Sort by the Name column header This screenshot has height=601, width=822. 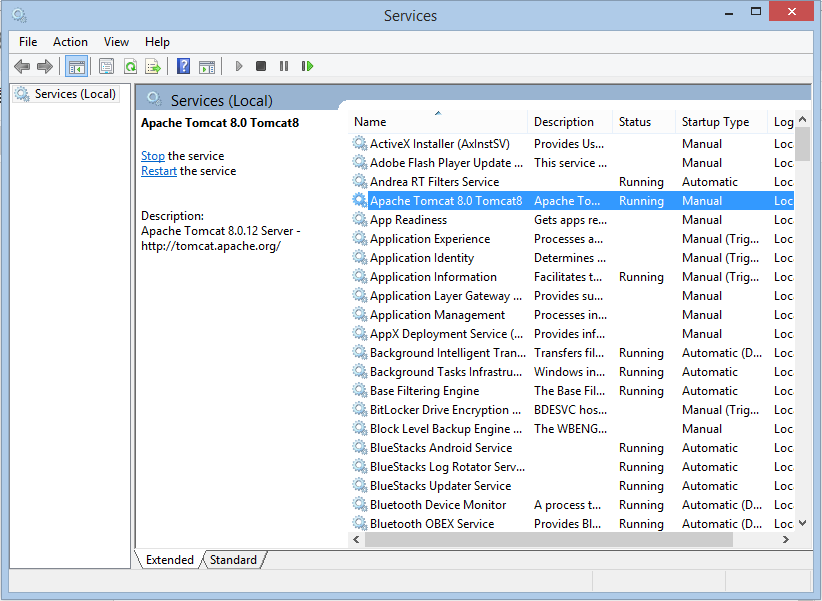click(438, 122)
